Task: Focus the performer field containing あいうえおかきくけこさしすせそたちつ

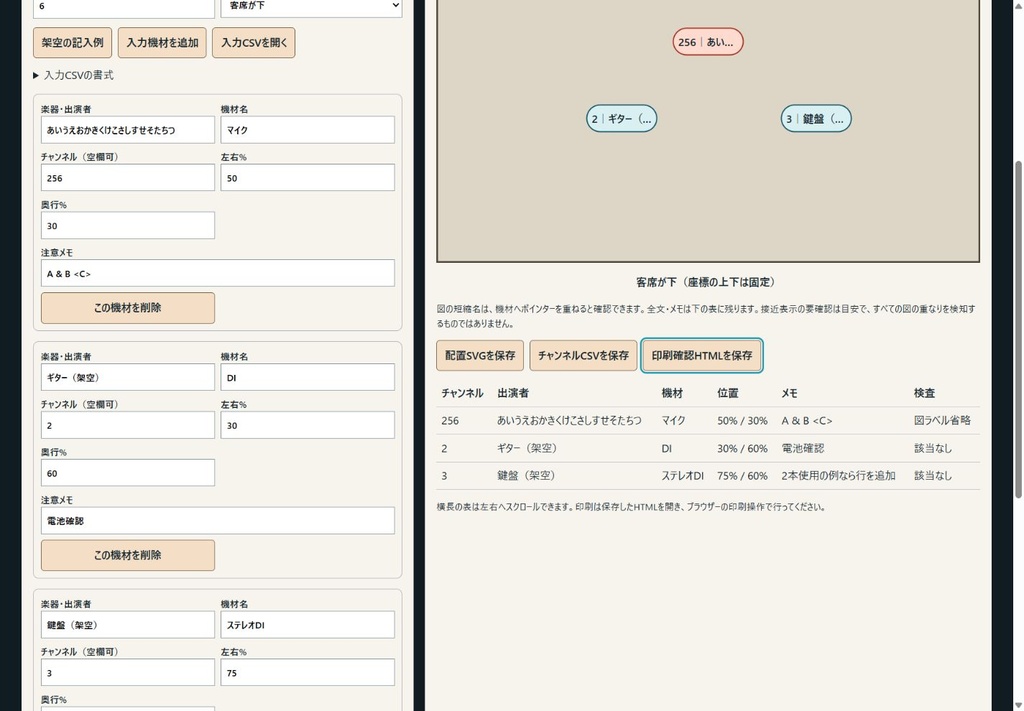Action: pos(128,130)
